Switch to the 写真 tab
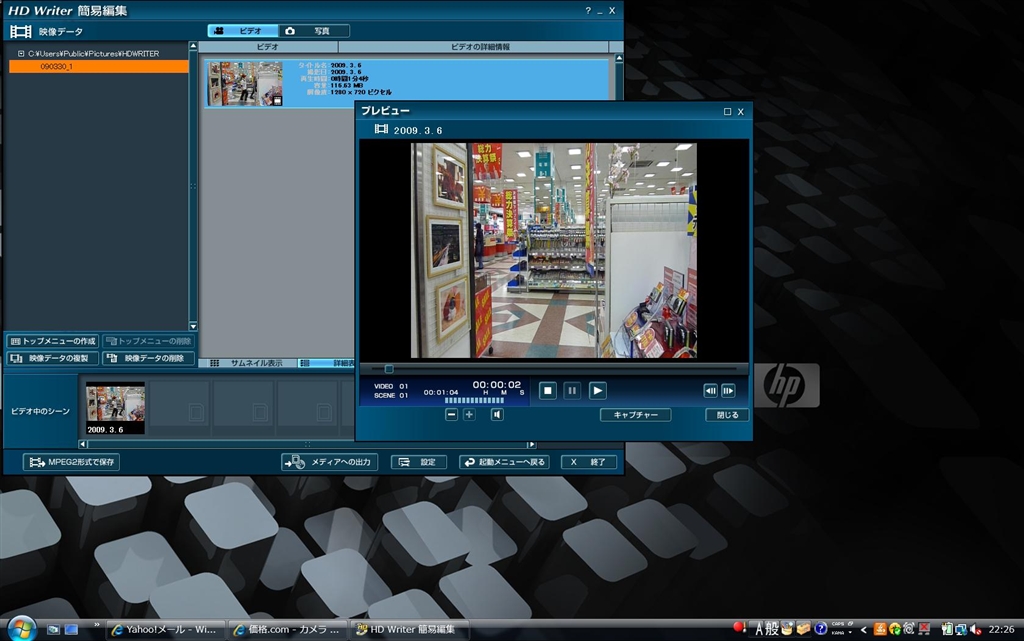This screenshot has width=1024, height=641. click(314, 31)
